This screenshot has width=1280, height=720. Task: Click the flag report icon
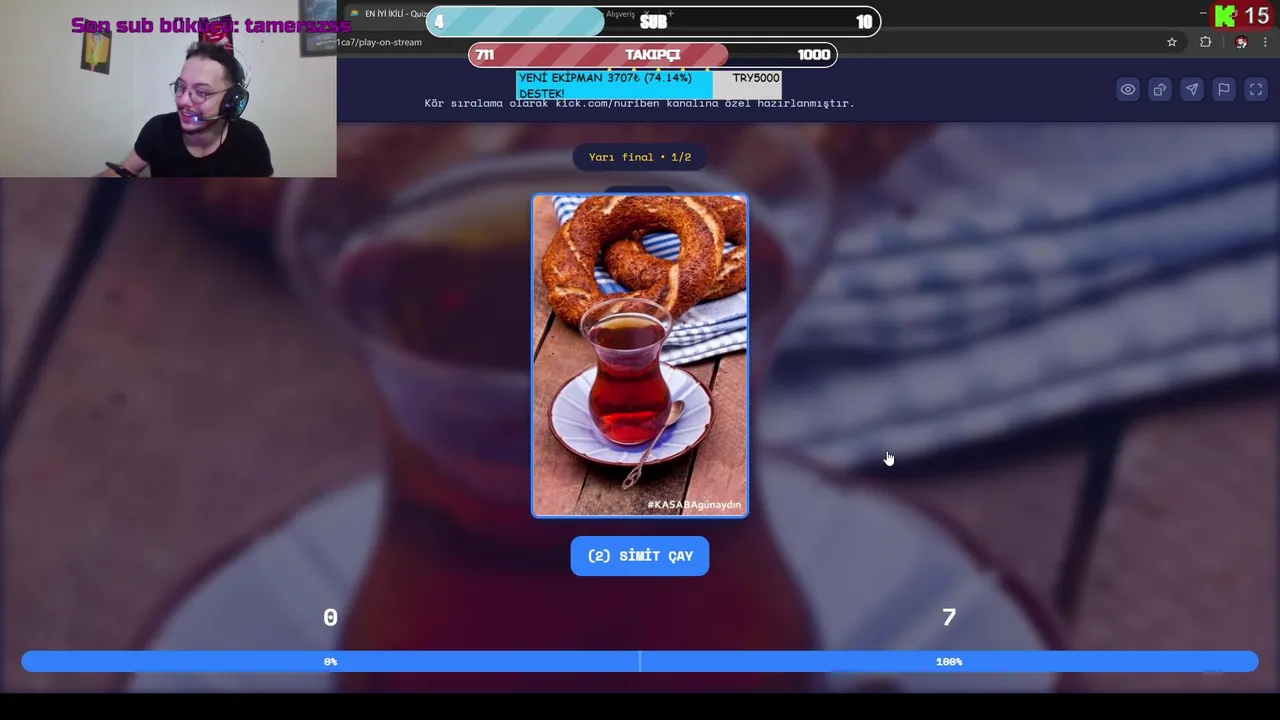(x=1223, y=90)
